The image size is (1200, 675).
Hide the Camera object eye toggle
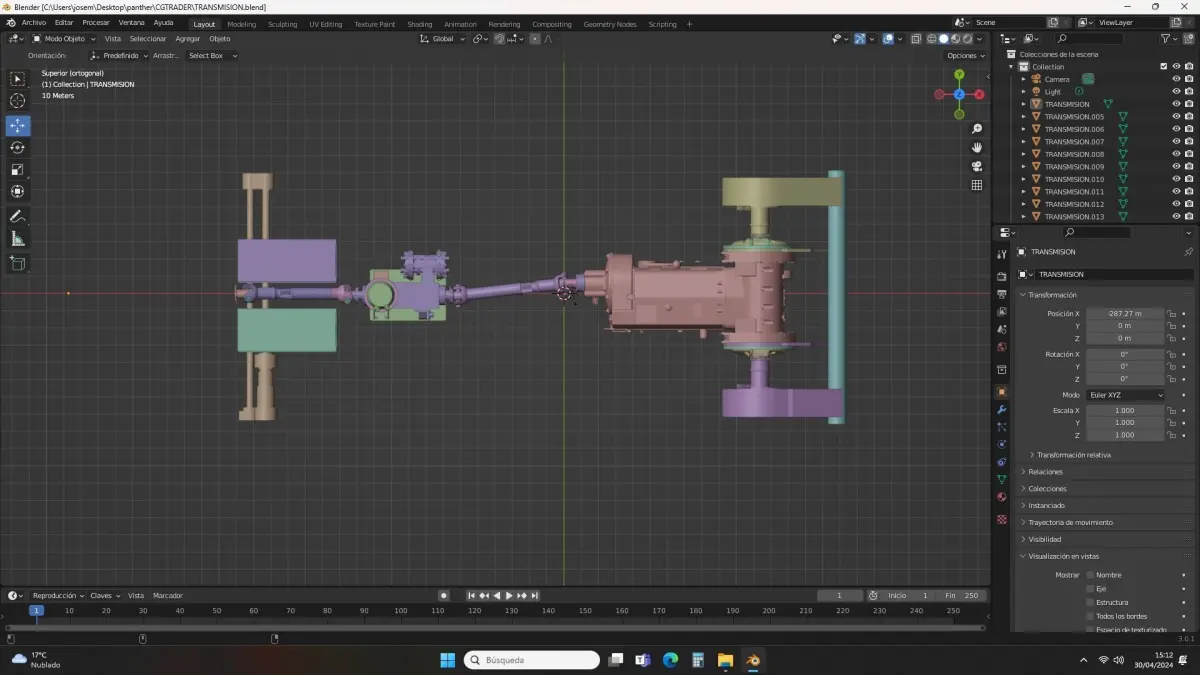[1176, 79]
